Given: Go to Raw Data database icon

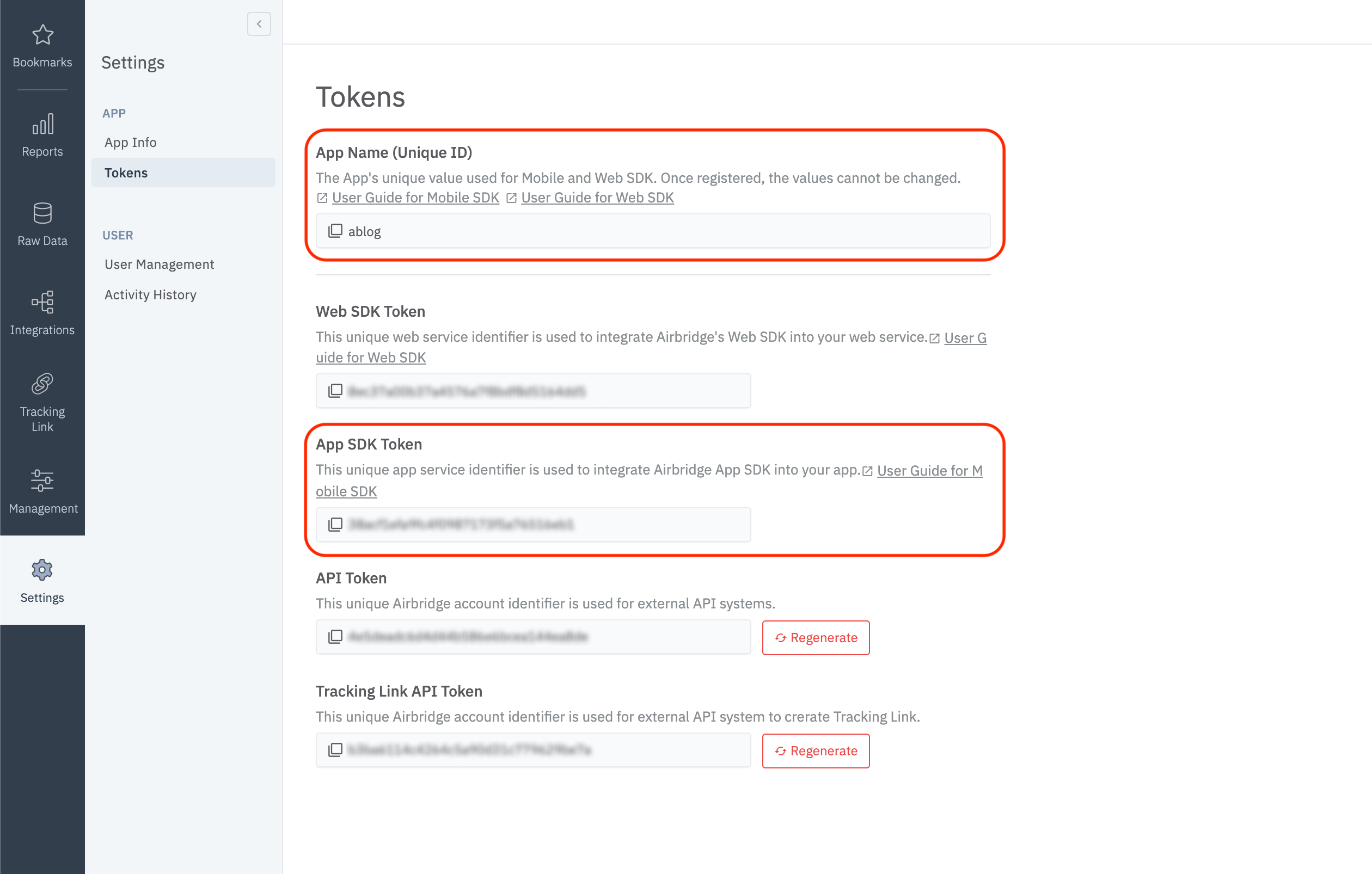Looking at the screenshot, I should click(42, 213).
